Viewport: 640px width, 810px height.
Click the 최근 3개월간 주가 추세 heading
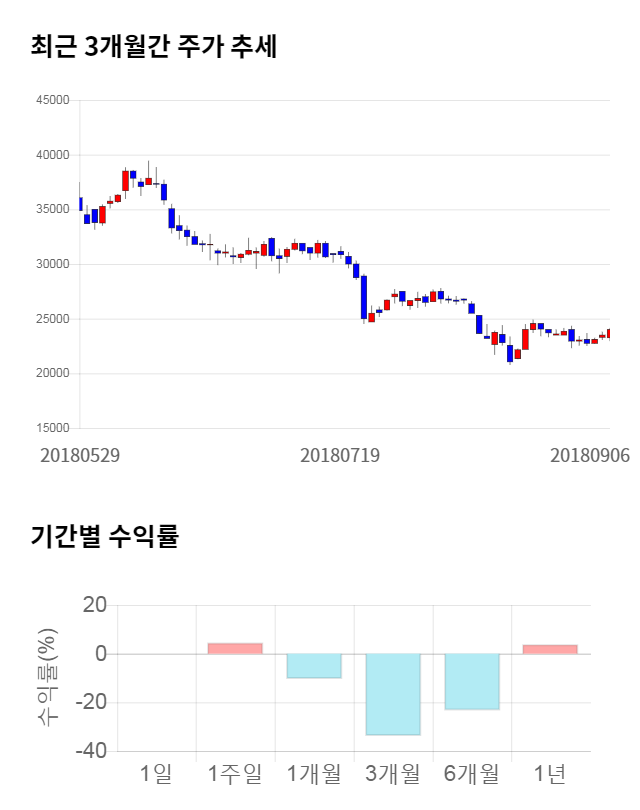(x=153, y=46)
